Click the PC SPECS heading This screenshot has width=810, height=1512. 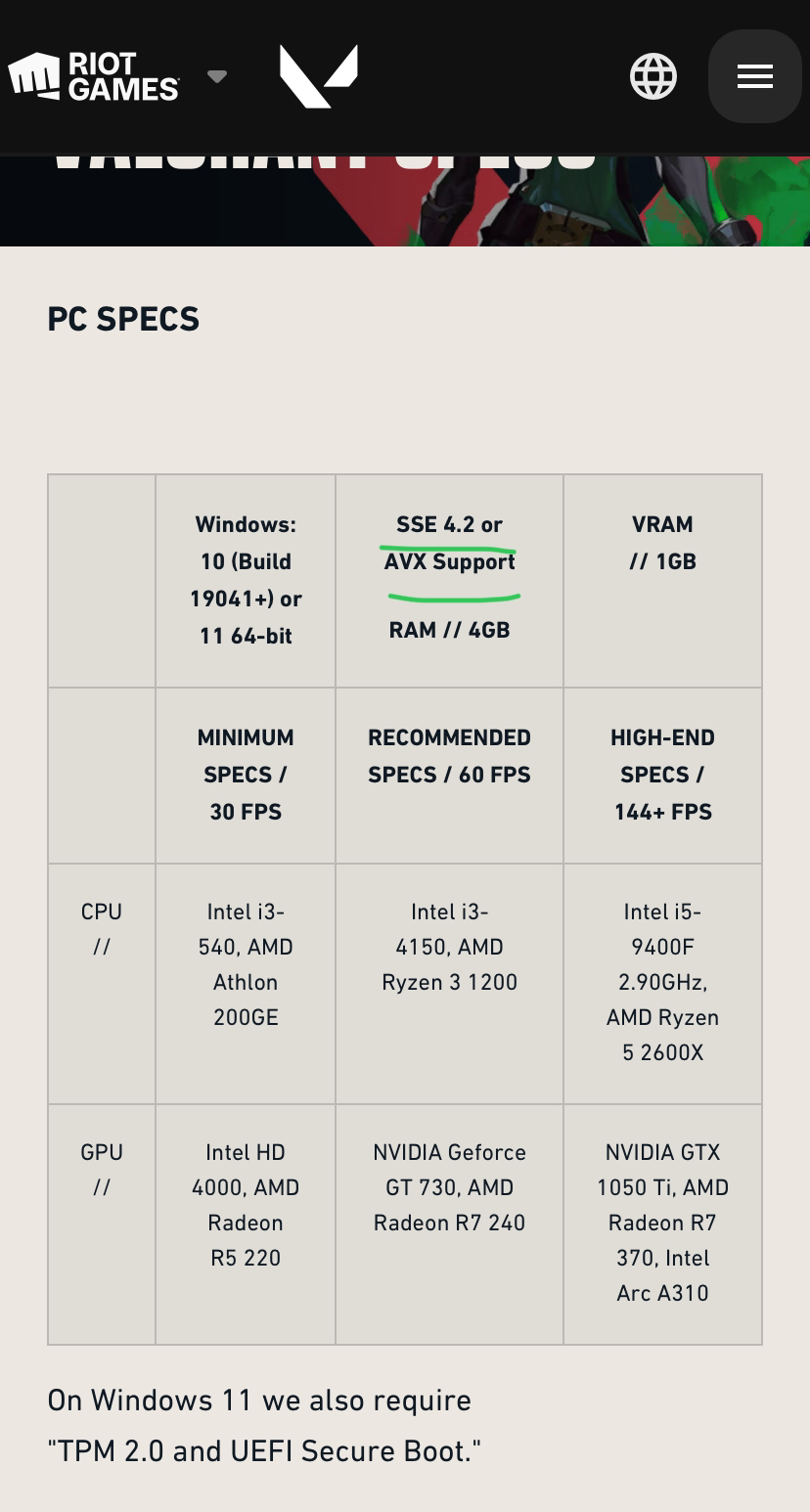(x=123, y=319)
